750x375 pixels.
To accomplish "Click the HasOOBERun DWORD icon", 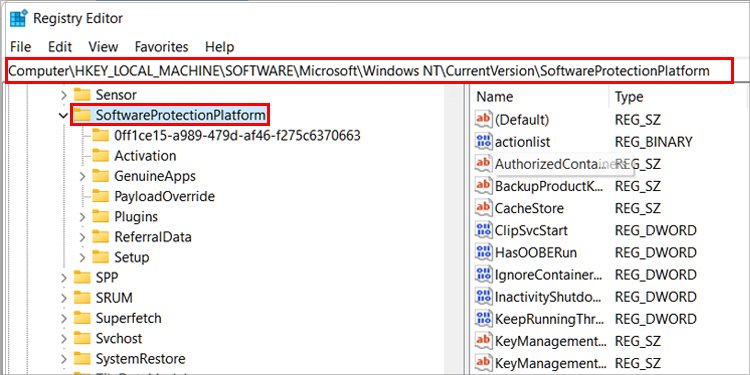I will point(484,252).
